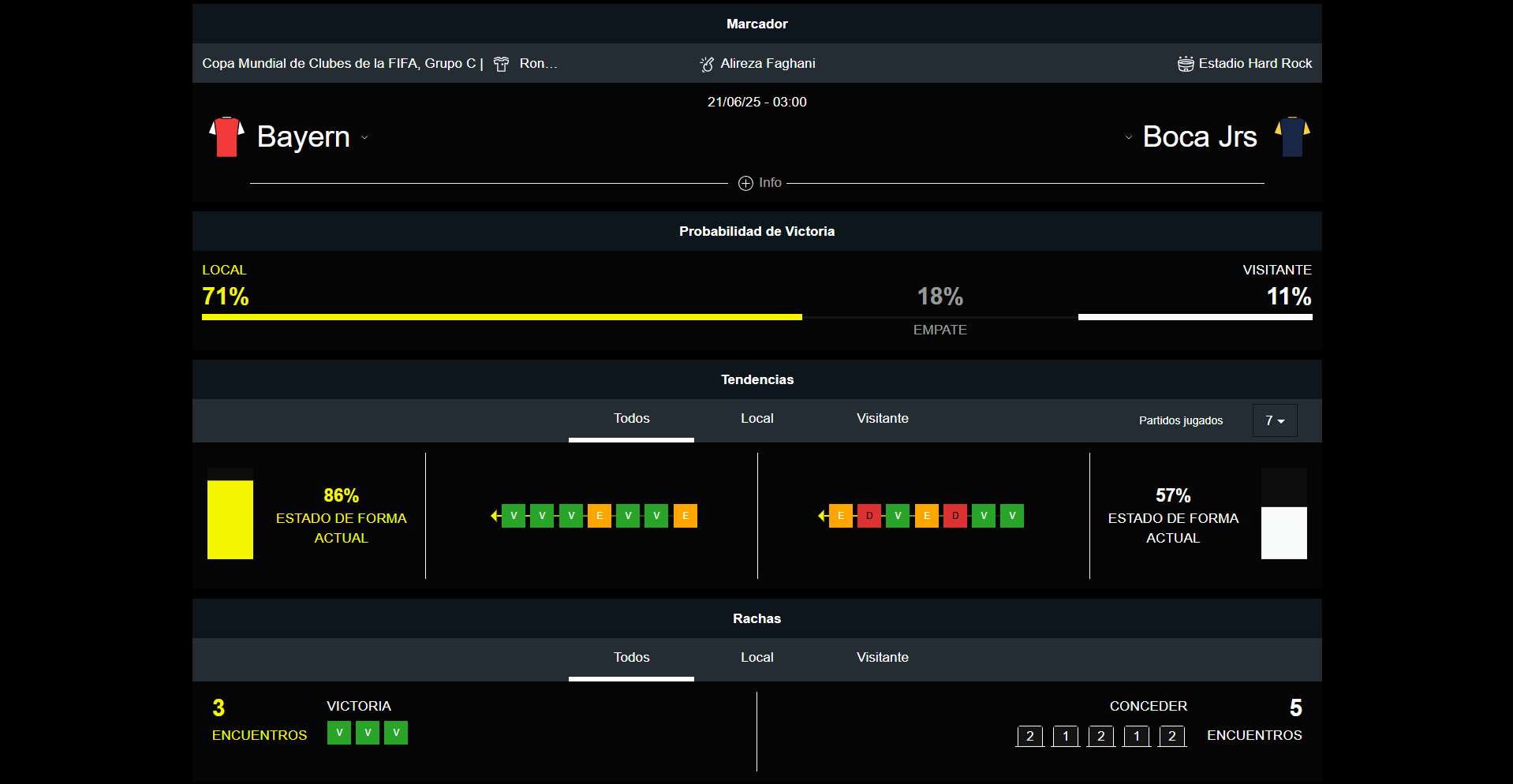Switch to Todos tab in Rachas
This screenshot has width=1513, height=784.
coord(631,658)
